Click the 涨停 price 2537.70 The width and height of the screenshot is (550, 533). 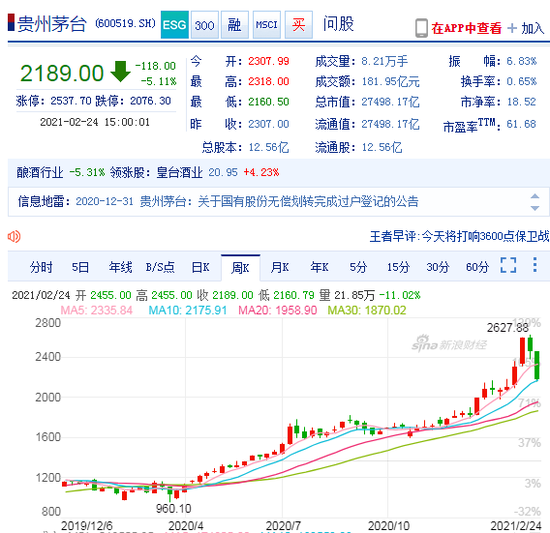click(71, 101)
